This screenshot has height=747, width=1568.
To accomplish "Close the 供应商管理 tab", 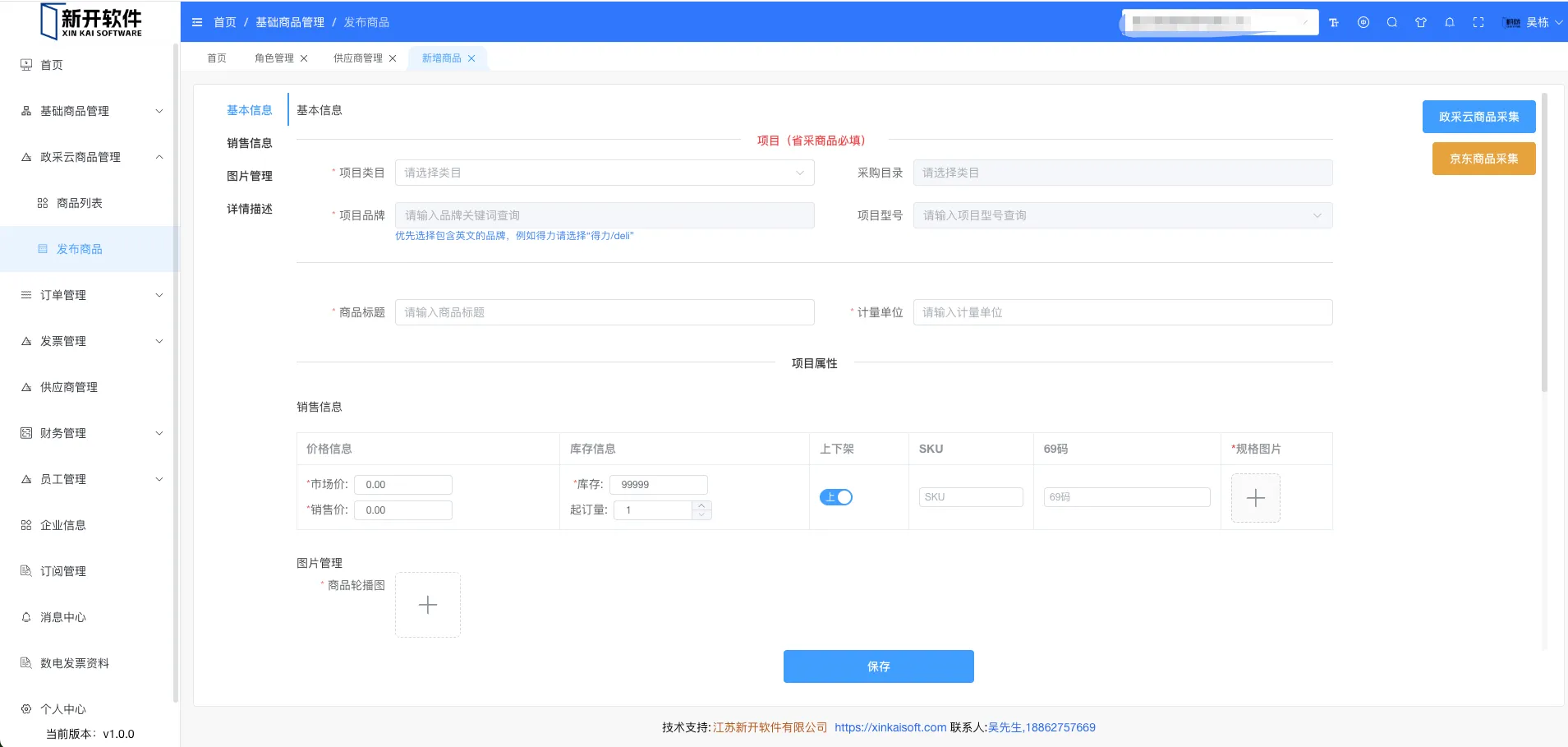I will tap(393, 58).
